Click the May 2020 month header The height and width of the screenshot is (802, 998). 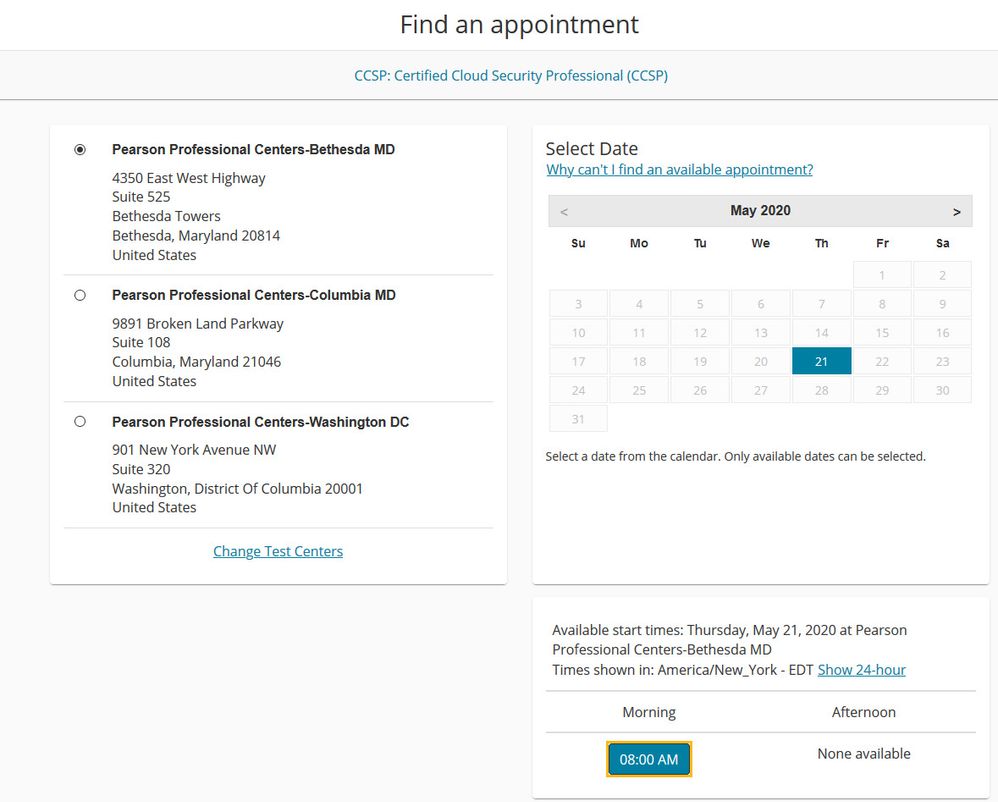pyautogui.click(x=760, y=210)
